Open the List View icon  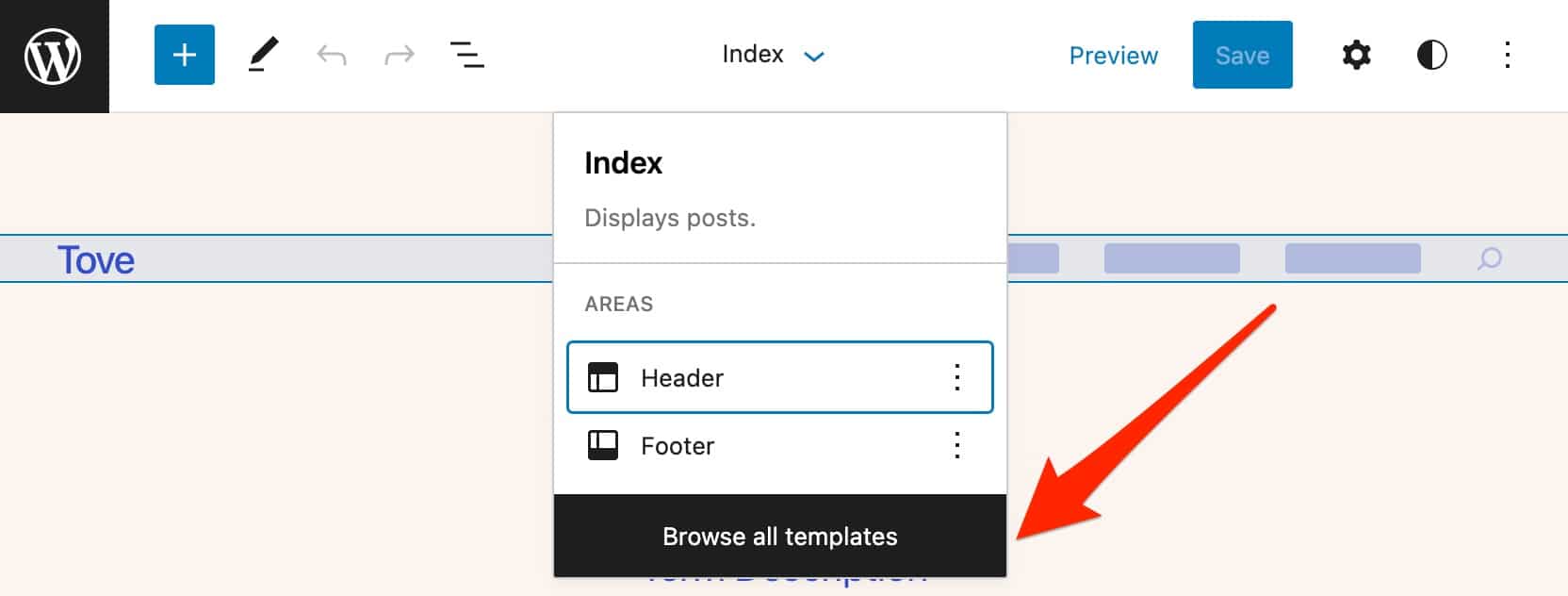(466, 55)
